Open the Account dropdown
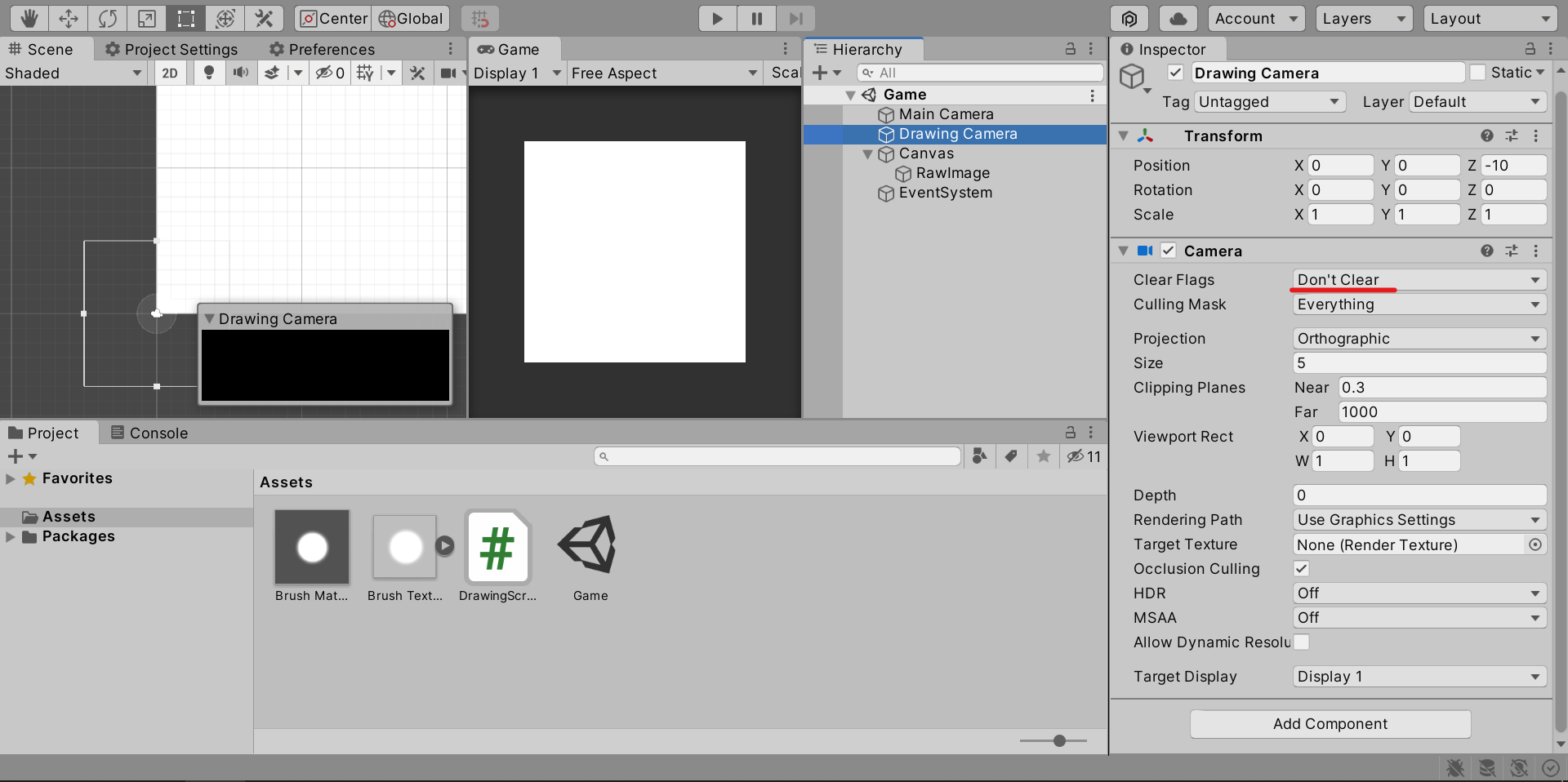The width and height of the screenshot is (1568, 782). click(x=1256, y=18)
